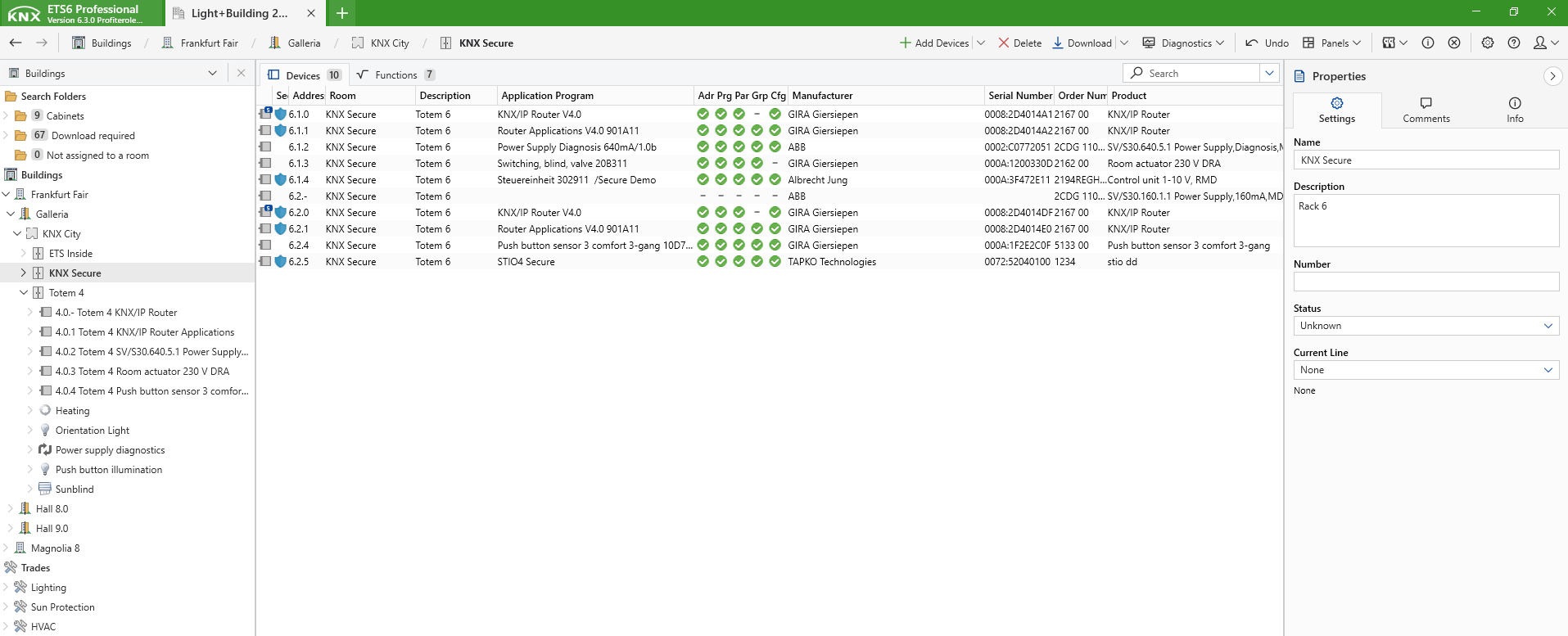Click the user profile icon
Screen dimensions: 1568x636
pos(1540,43)
